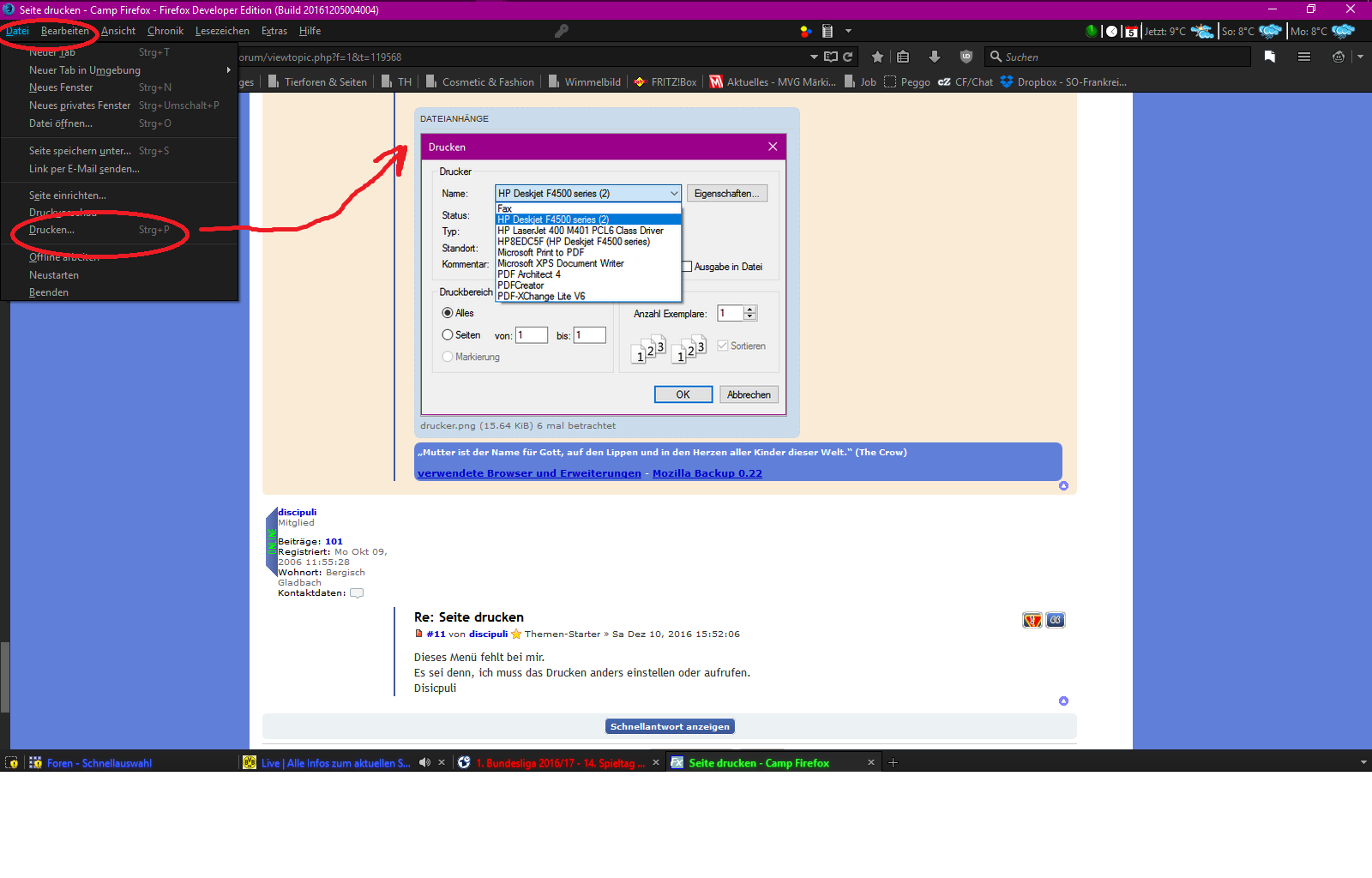This screenshot has width=1372, height=878.
Task: Select Seite einrichten... menu entry
Action: [119, 195]
